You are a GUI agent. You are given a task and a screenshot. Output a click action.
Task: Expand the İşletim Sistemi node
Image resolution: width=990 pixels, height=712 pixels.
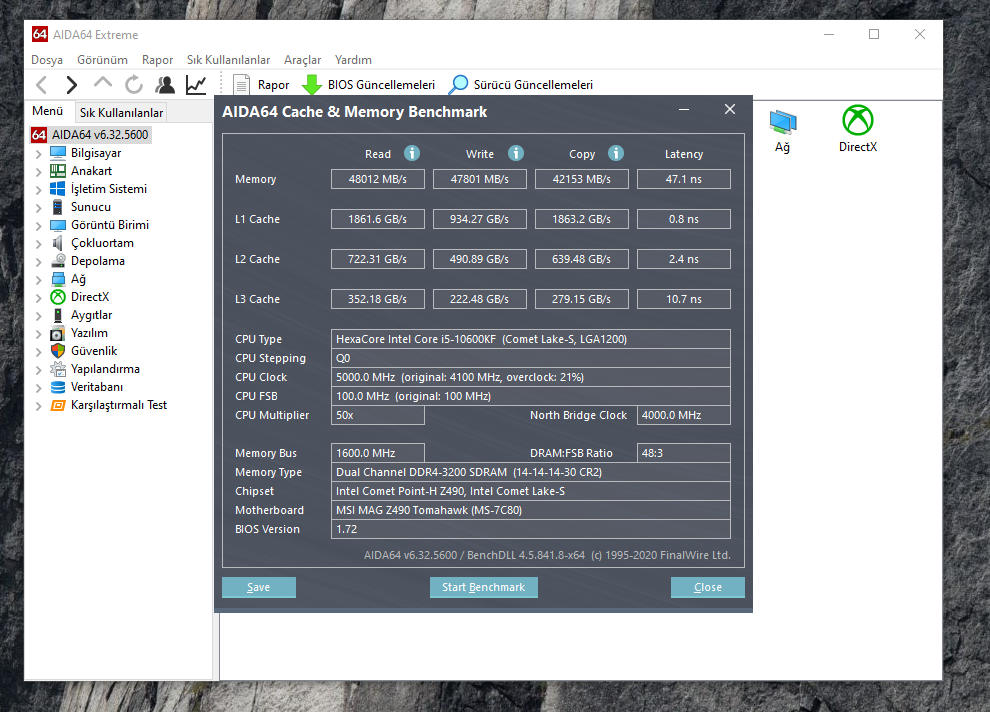click(39, 189)
